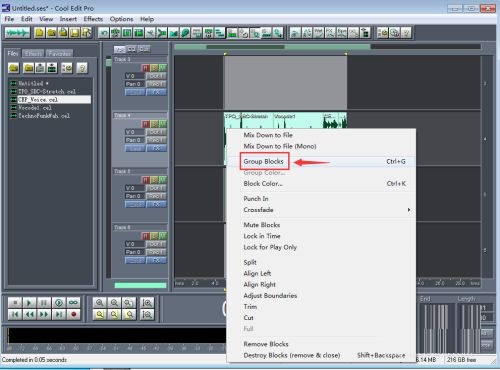Click the Zoom Out Vertically icon
The width and height of the screenshot is (500, 370).
coord(147,314)
